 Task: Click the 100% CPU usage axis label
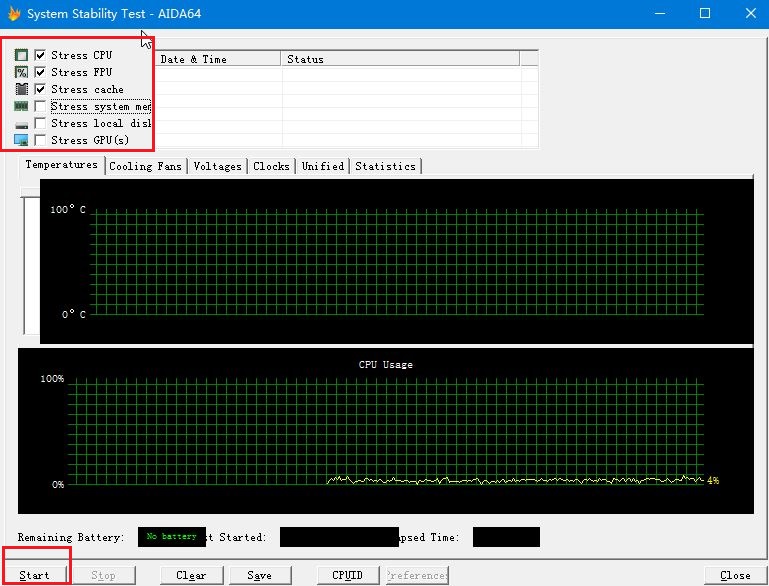point(52,379)
